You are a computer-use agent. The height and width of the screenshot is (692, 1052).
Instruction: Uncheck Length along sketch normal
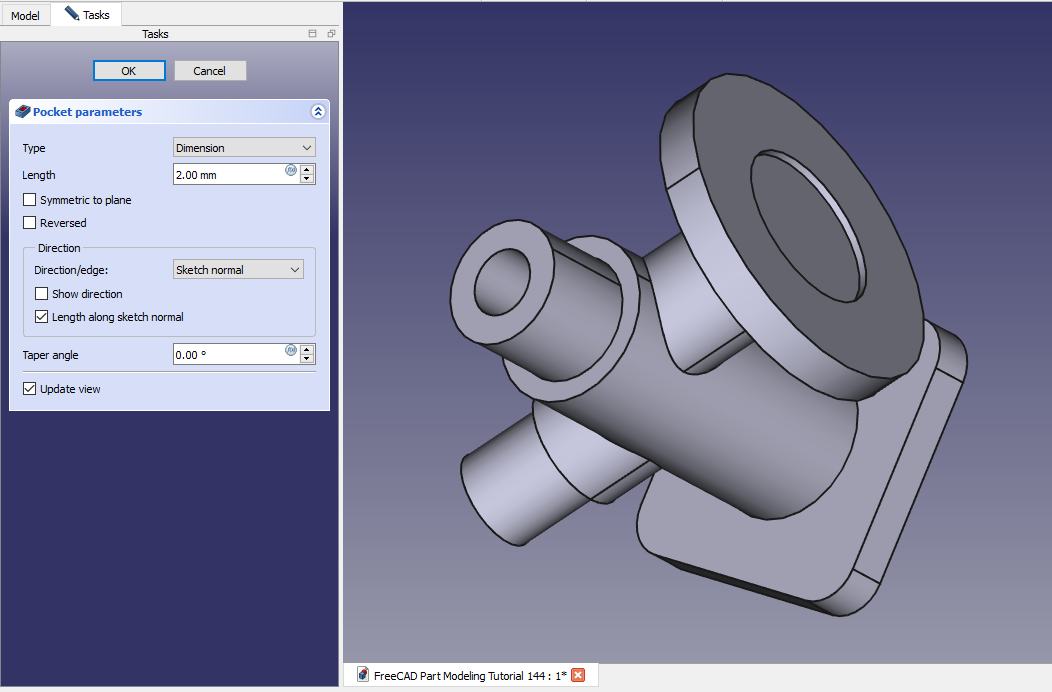42,317
